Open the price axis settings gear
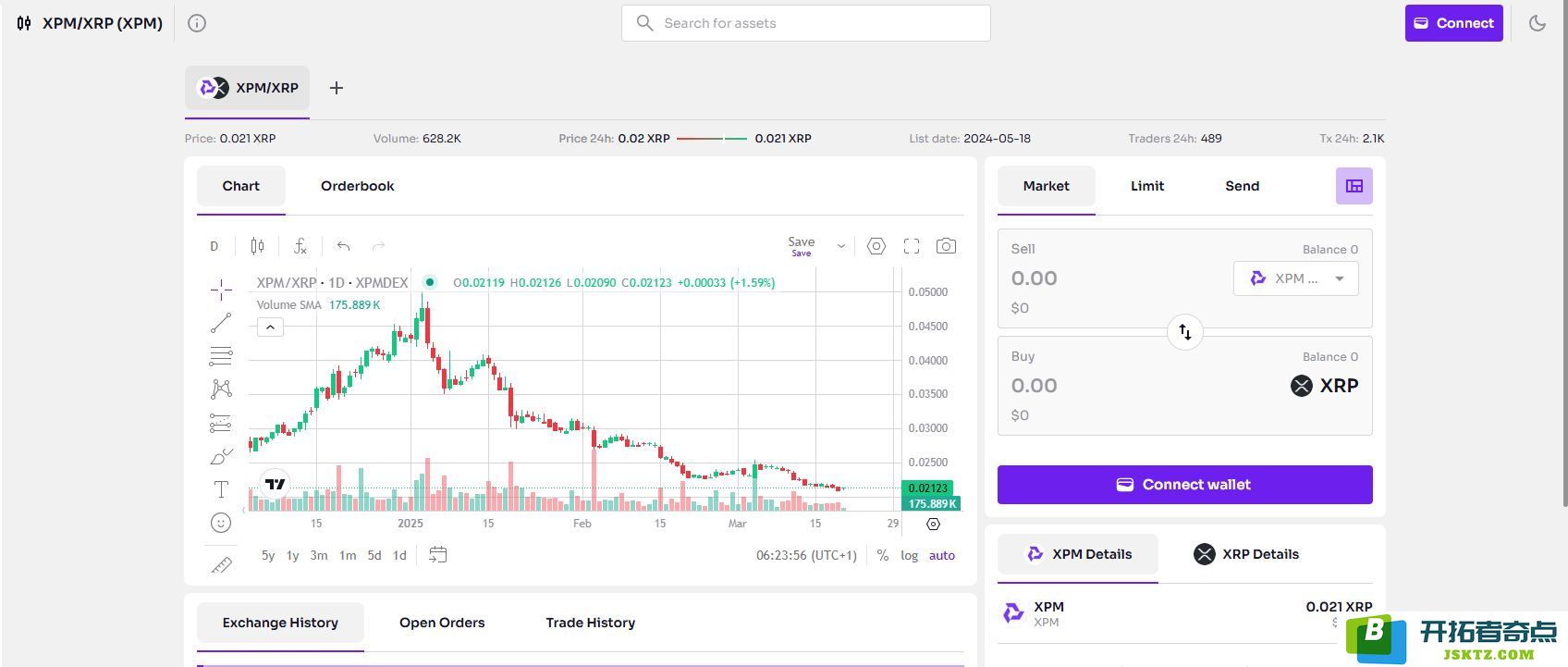The width and height of the screenshot is (1568, 667). [933, 524]
